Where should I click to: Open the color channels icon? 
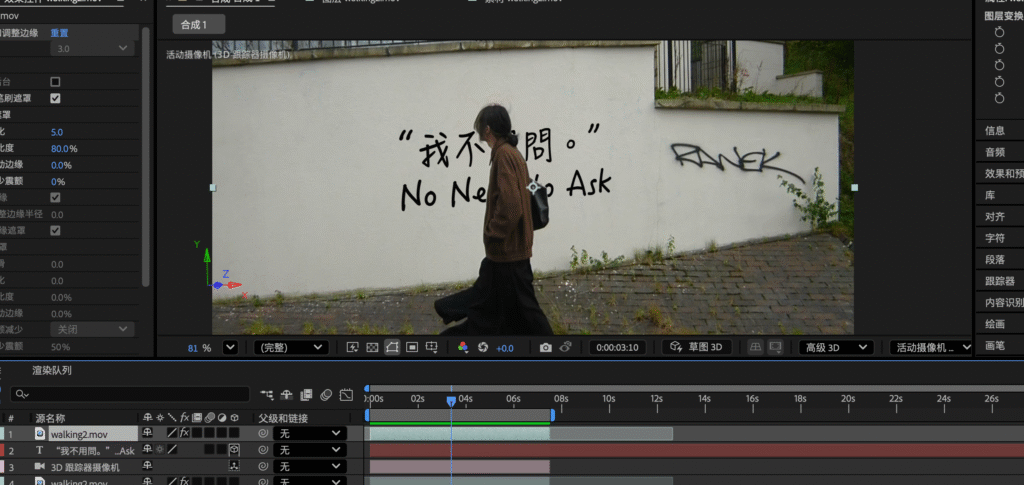click(x=463, y=347)
